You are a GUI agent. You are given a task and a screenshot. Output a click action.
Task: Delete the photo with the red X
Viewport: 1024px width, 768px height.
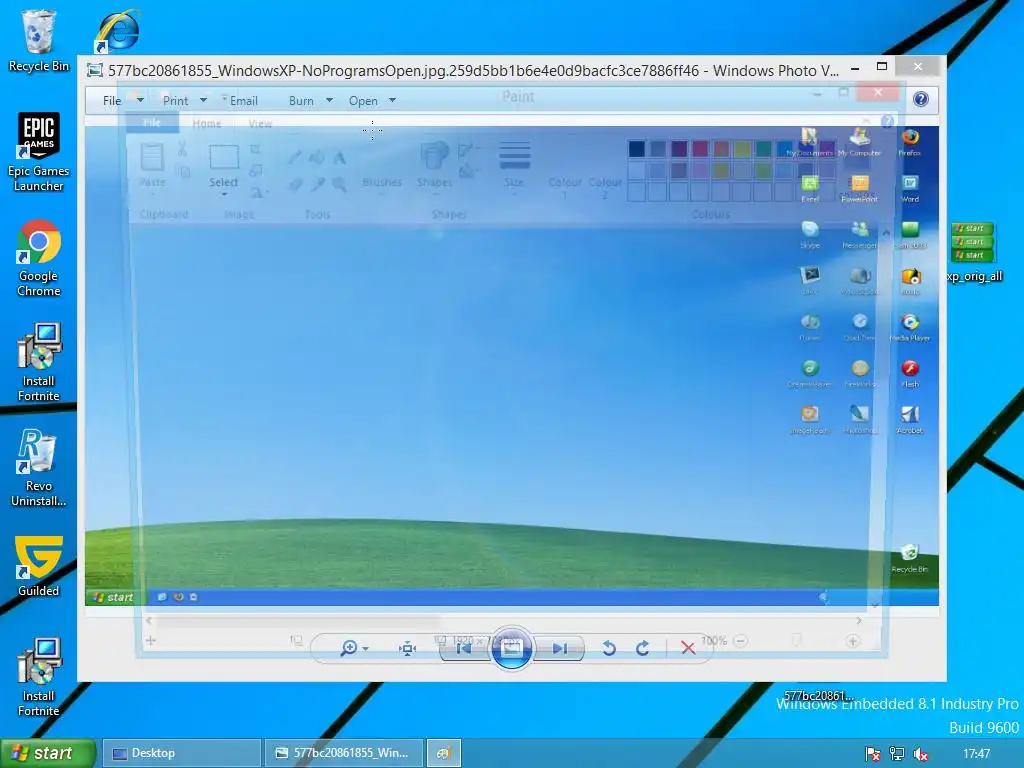(688, 648)
